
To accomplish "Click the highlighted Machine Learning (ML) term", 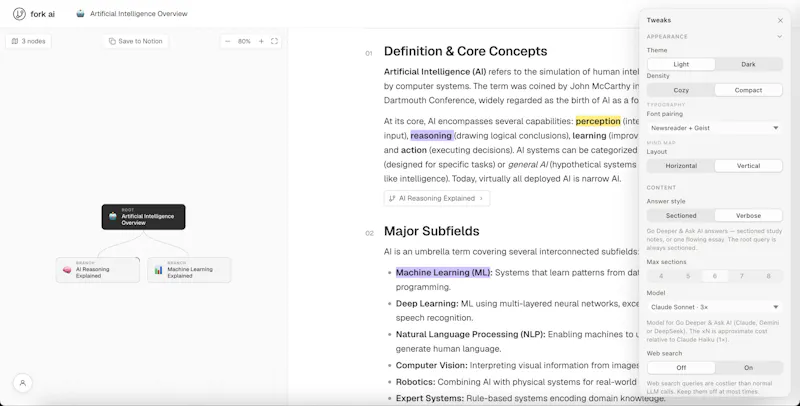I will tap(443, 272).
